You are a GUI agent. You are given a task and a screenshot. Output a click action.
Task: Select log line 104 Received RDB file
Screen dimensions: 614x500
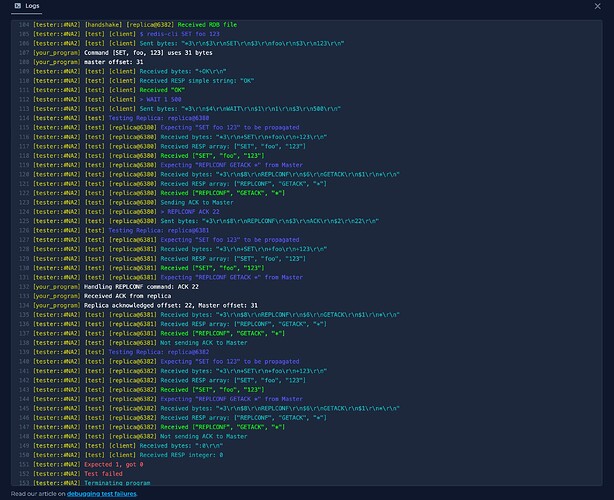tap(135, 25)
